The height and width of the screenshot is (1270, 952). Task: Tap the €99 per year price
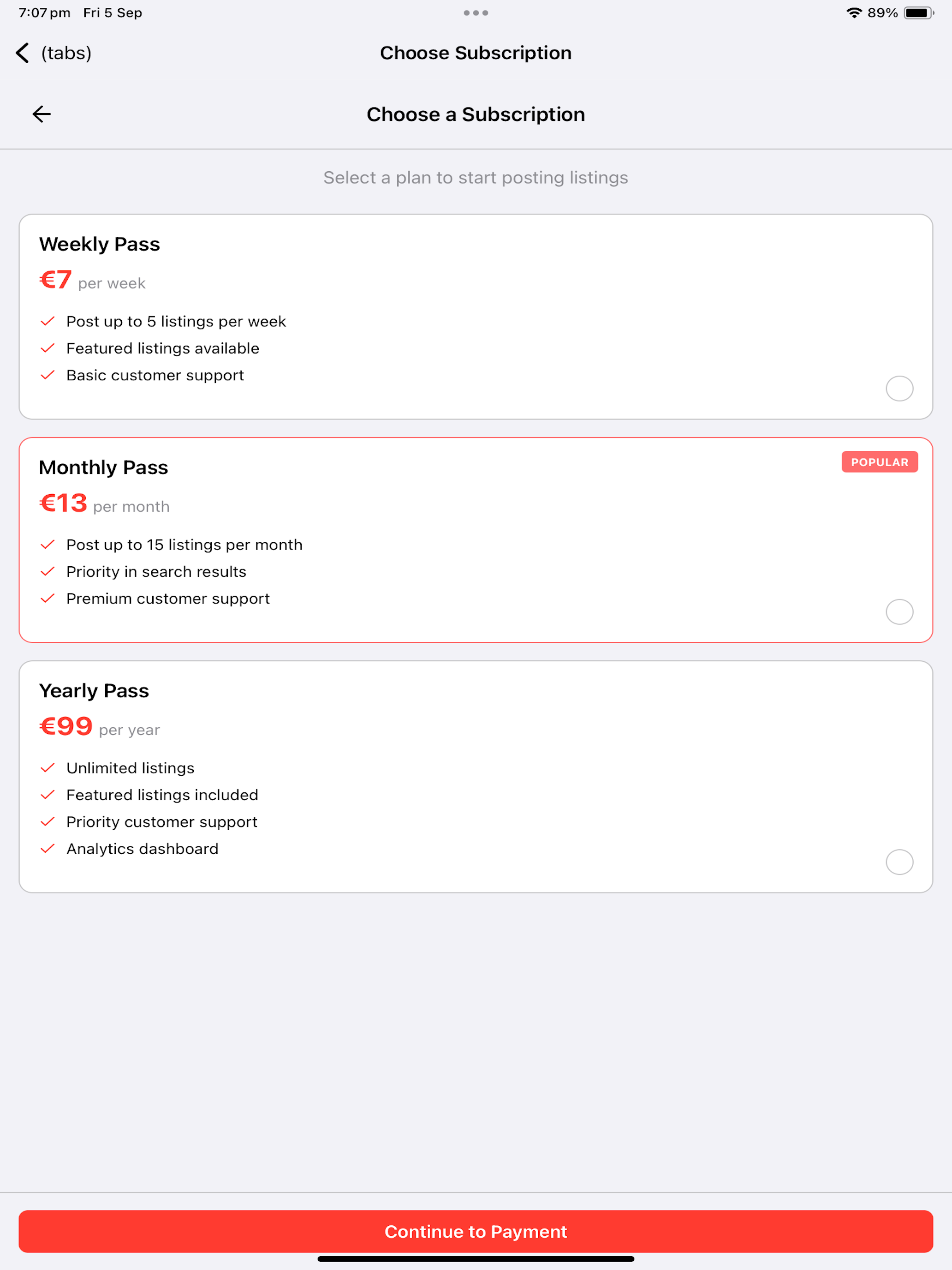[99, 727]
